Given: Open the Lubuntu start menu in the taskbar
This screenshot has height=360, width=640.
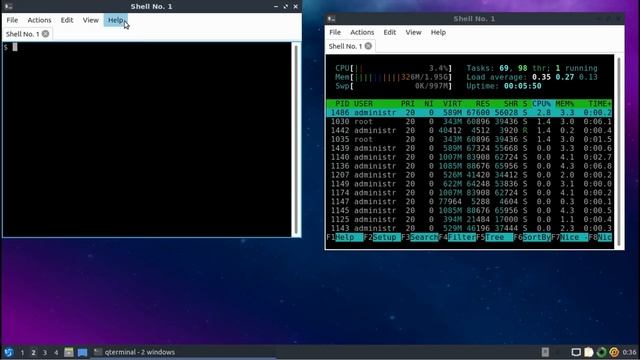Looking at the screenshot, I should 9,352.
